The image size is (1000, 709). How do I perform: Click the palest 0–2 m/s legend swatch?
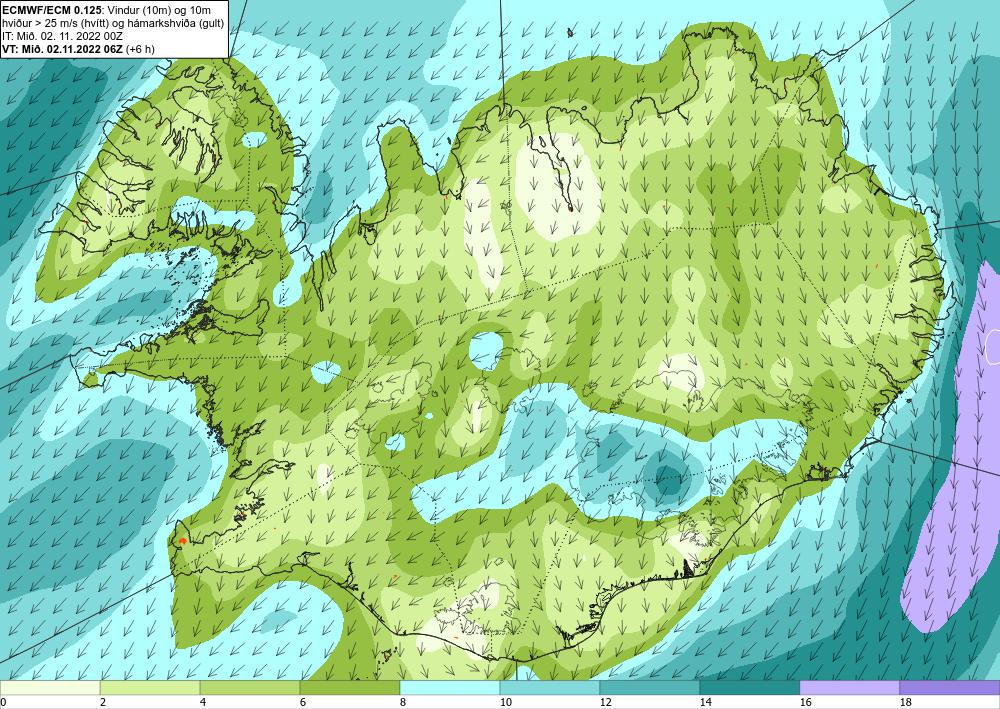pyautogui.click(x=50, y=687)
